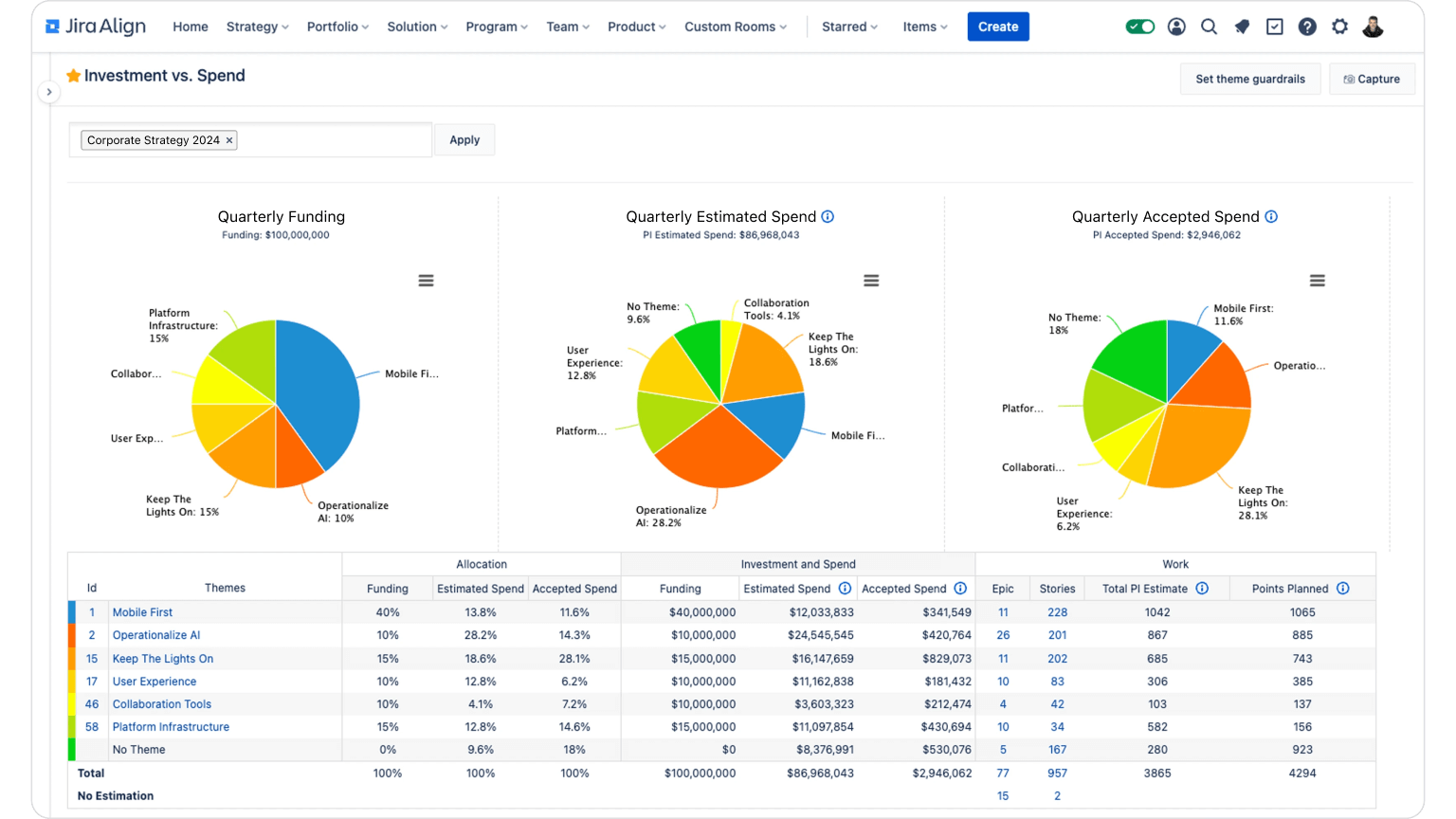Open Quarterly Funding chart hamburger menu

(x=427, y=281)
